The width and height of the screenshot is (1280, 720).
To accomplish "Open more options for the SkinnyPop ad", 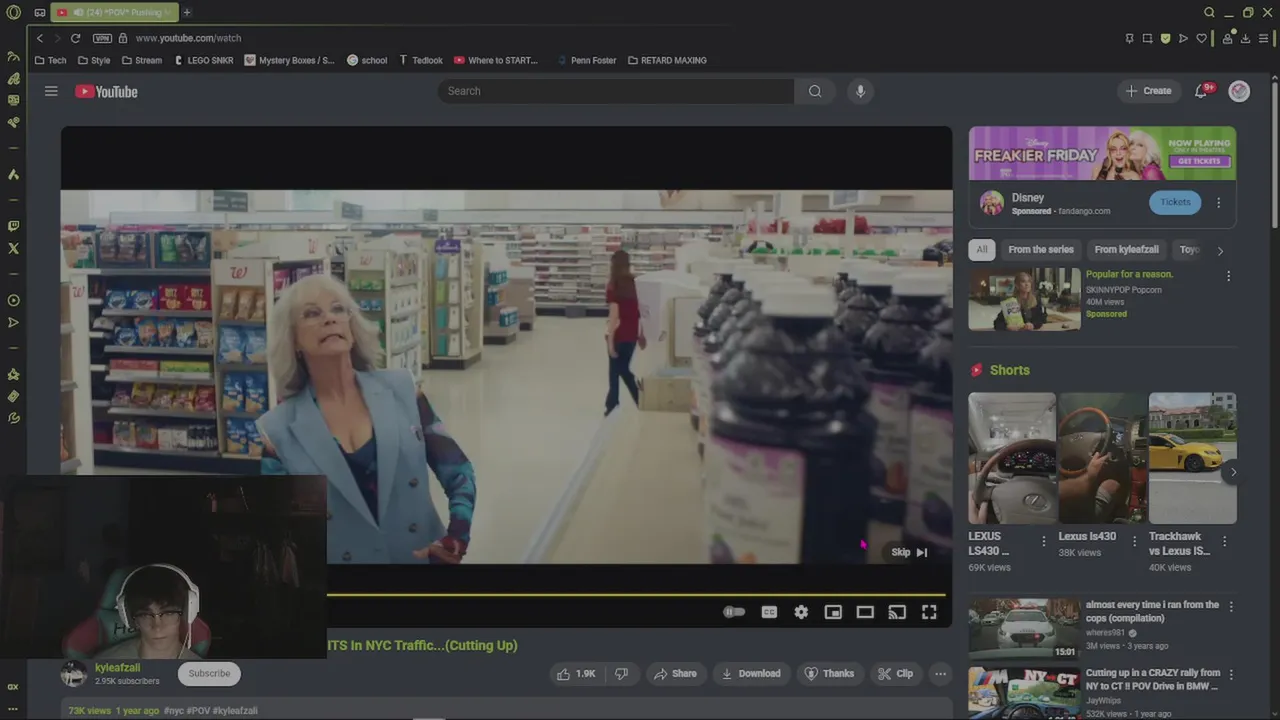I will [1228, 276].
